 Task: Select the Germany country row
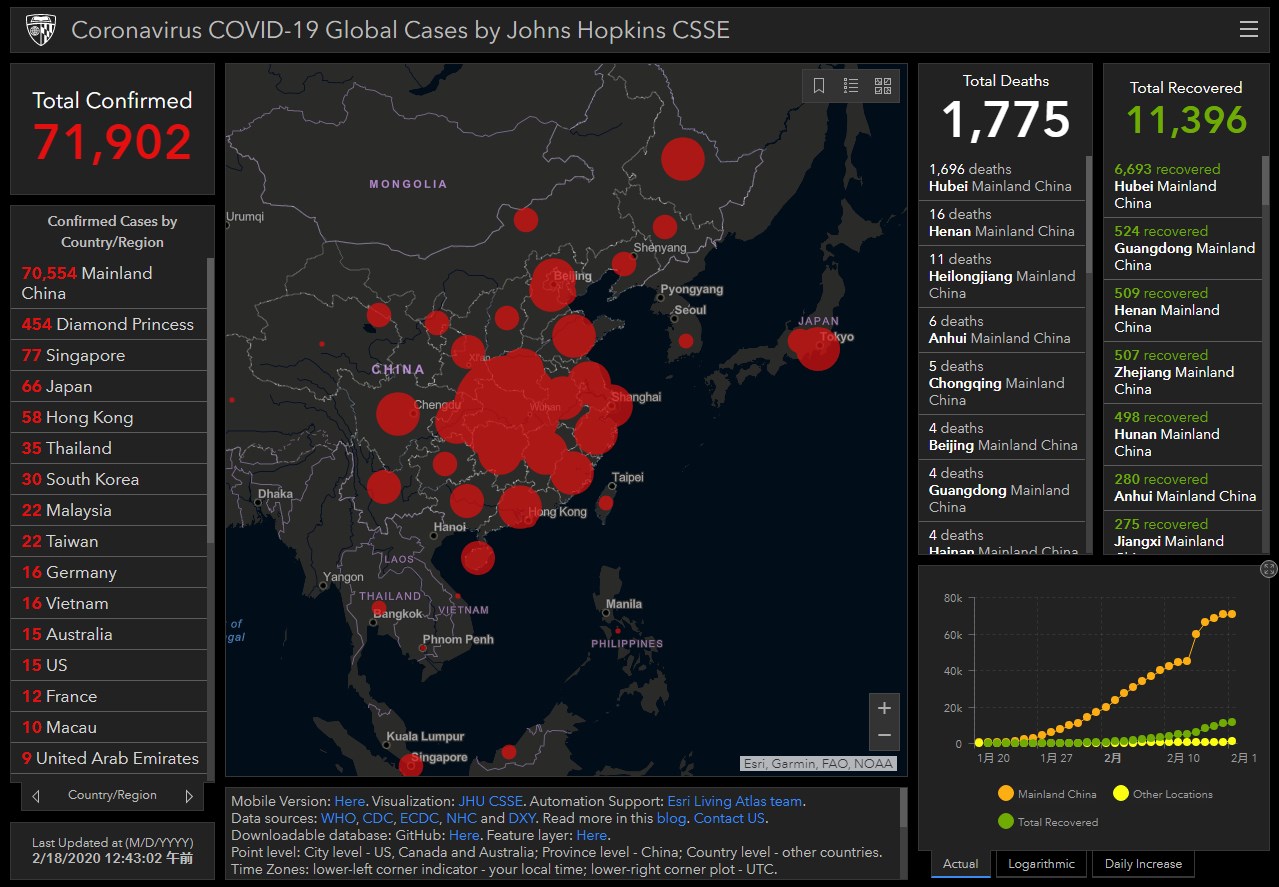pyautogui.click(x=109, y=572)
